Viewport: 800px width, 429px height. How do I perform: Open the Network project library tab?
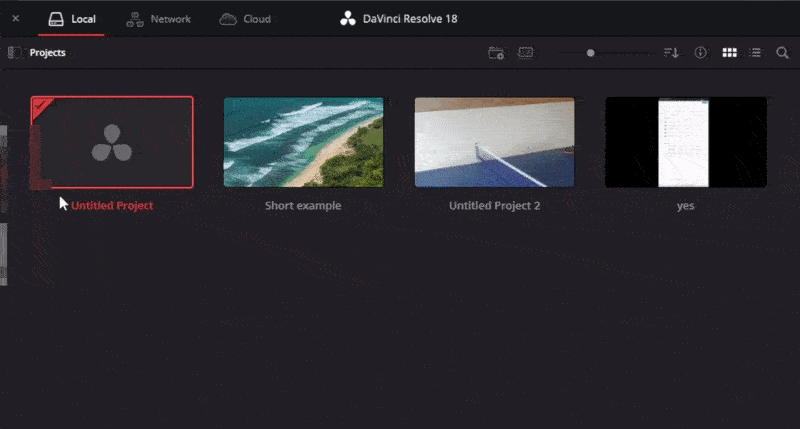coord(158,19)
